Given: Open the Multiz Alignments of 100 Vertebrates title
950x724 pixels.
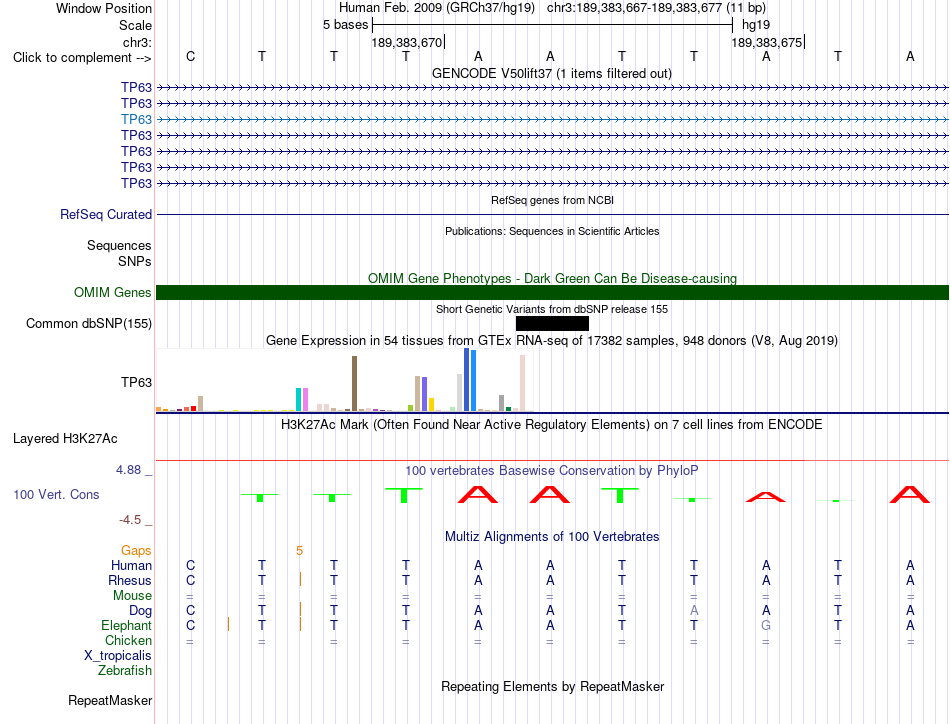Looking at the screenshot, I should point(552,536).
